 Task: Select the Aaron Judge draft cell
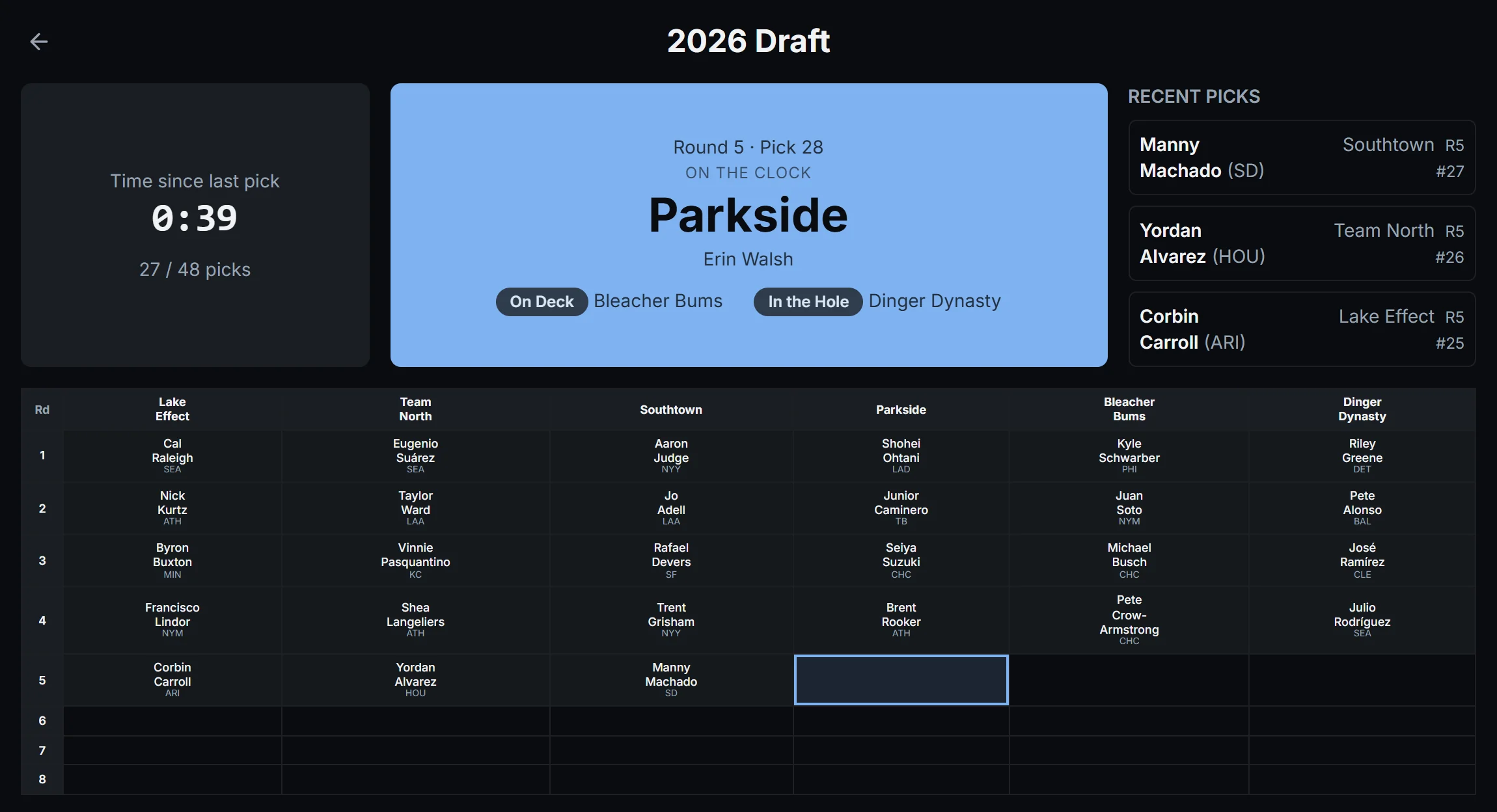point(671,455)
